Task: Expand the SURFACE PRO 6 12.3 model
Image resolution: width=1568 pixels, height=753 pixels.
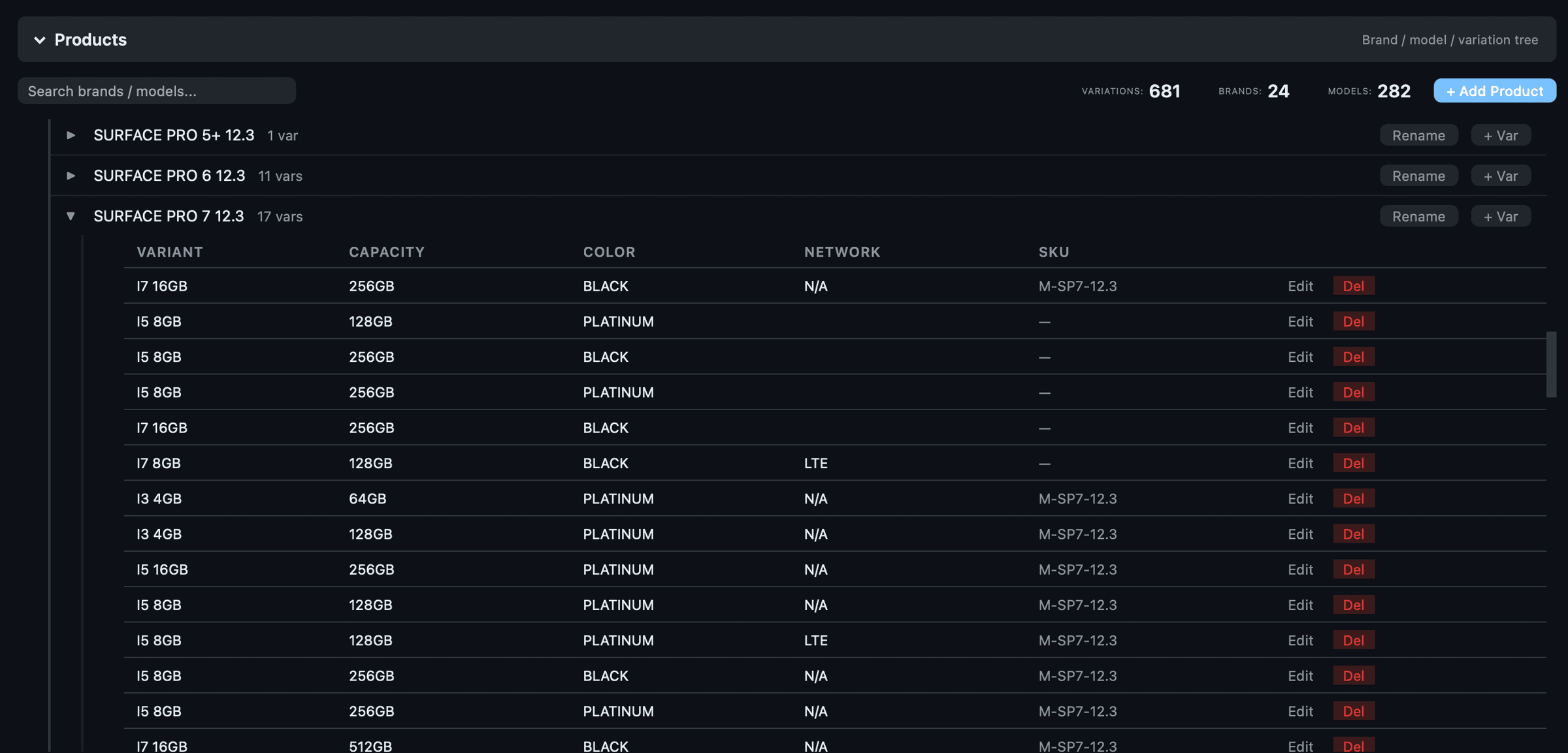Action: (71, 176)
